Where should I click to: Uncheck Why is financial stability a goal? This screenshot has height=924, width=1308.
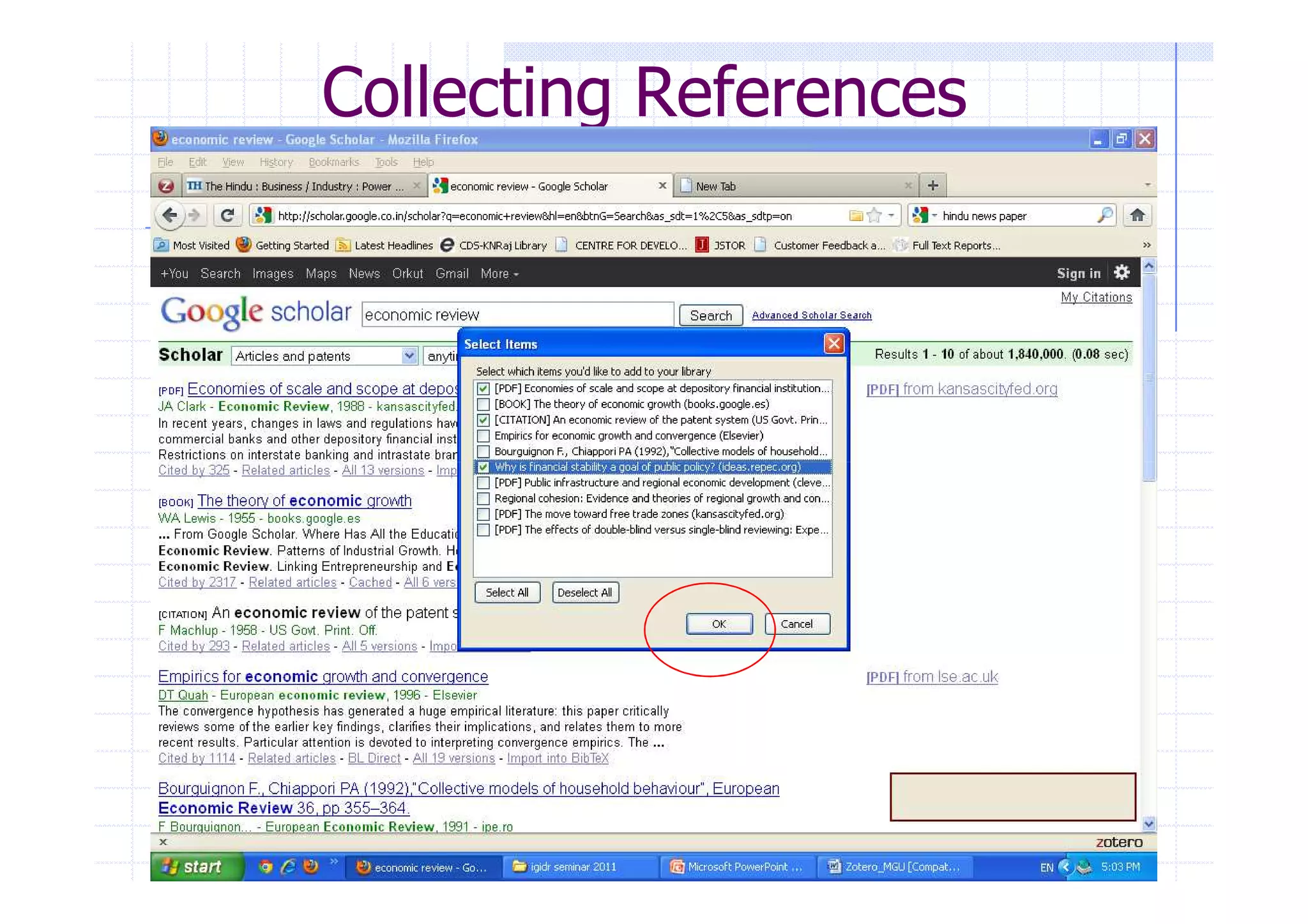click(x=483, y=467)
